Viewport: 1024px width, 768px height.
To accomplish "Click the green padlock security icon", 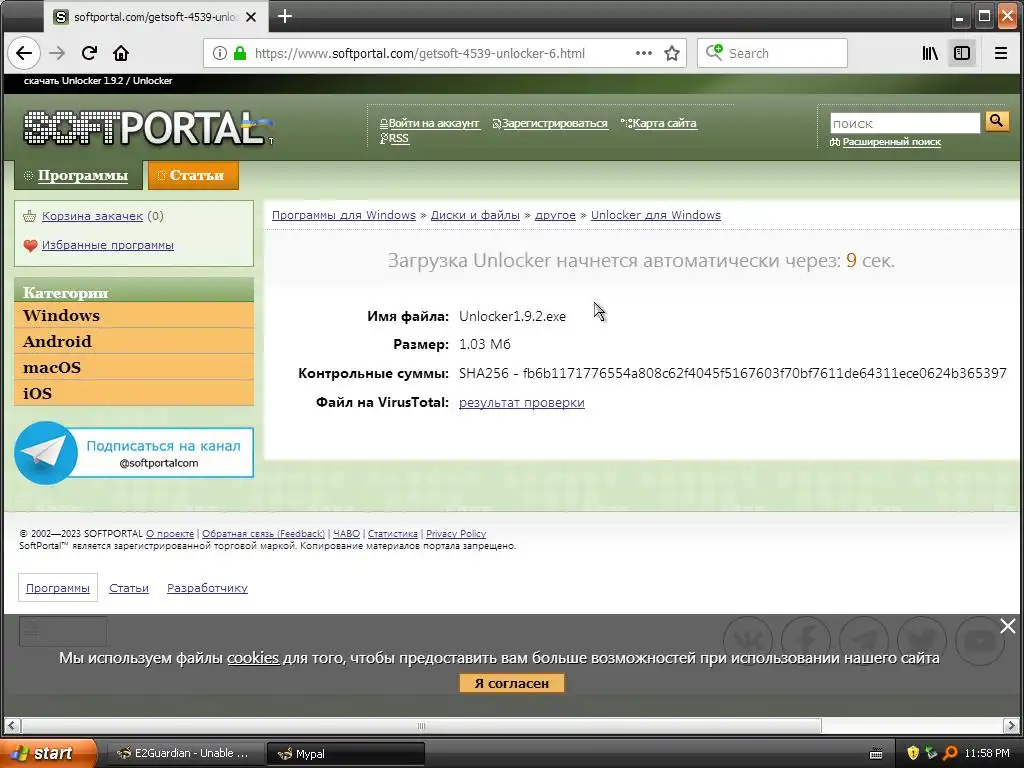I will [x=240, y=53].
